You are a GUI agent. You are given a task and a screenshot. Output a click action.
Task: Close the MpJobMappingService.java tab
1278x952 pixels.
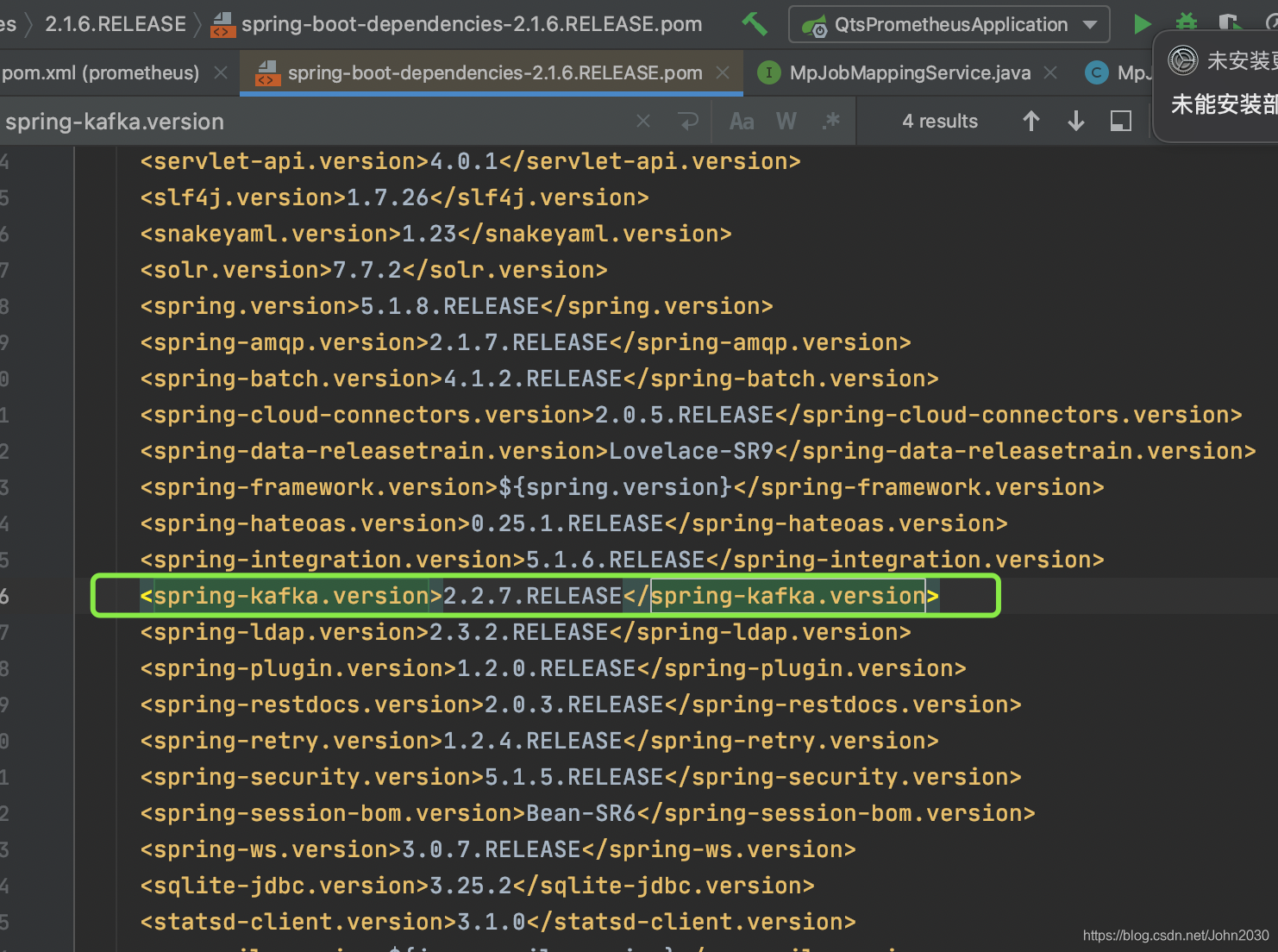coord(1049,72)
